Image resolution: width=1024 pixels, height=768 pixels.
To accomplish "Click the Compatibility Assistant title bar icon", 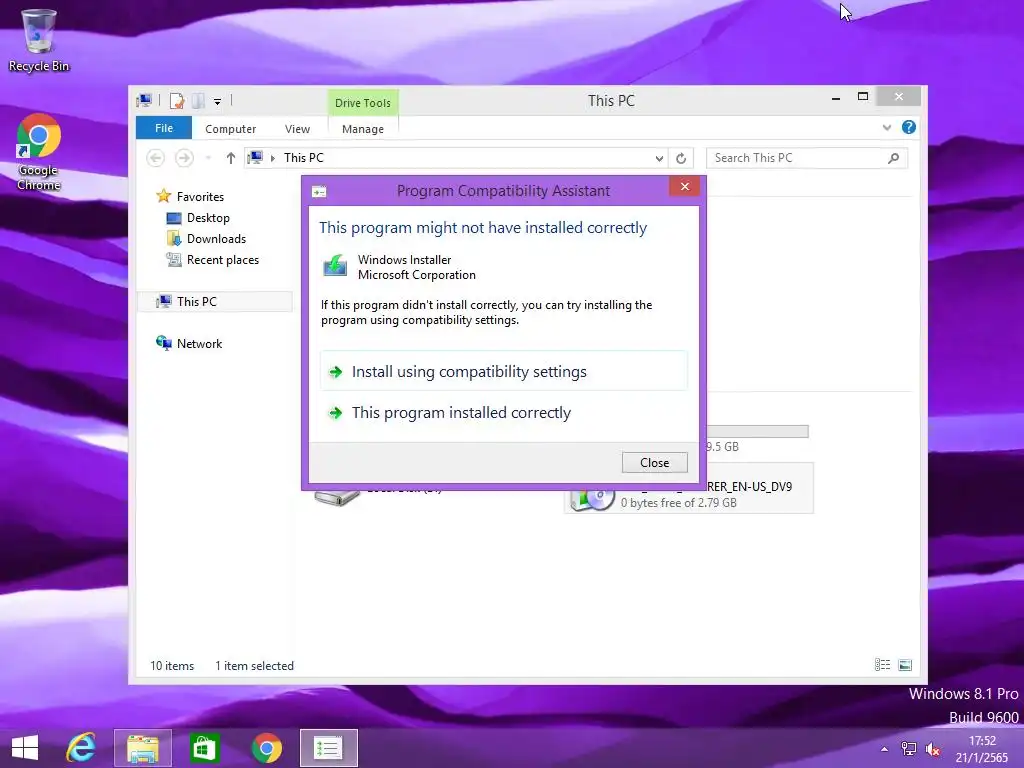I will (319, 191).
